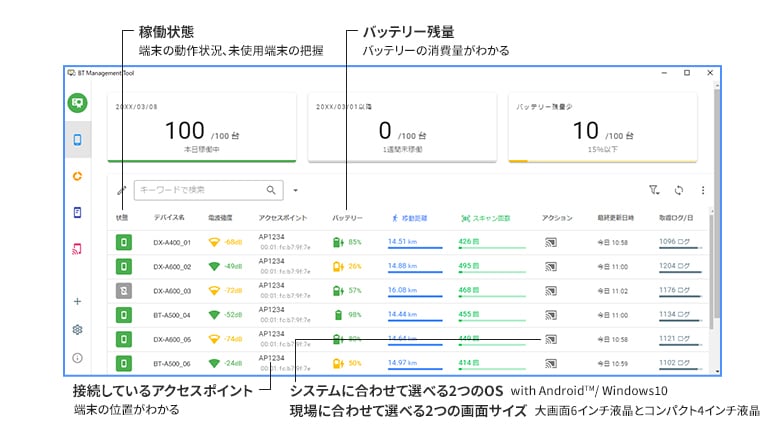Select the red cast sidebar icon
Image resolution: width=784 pixels, height=441 pixels.
[77, 248]
